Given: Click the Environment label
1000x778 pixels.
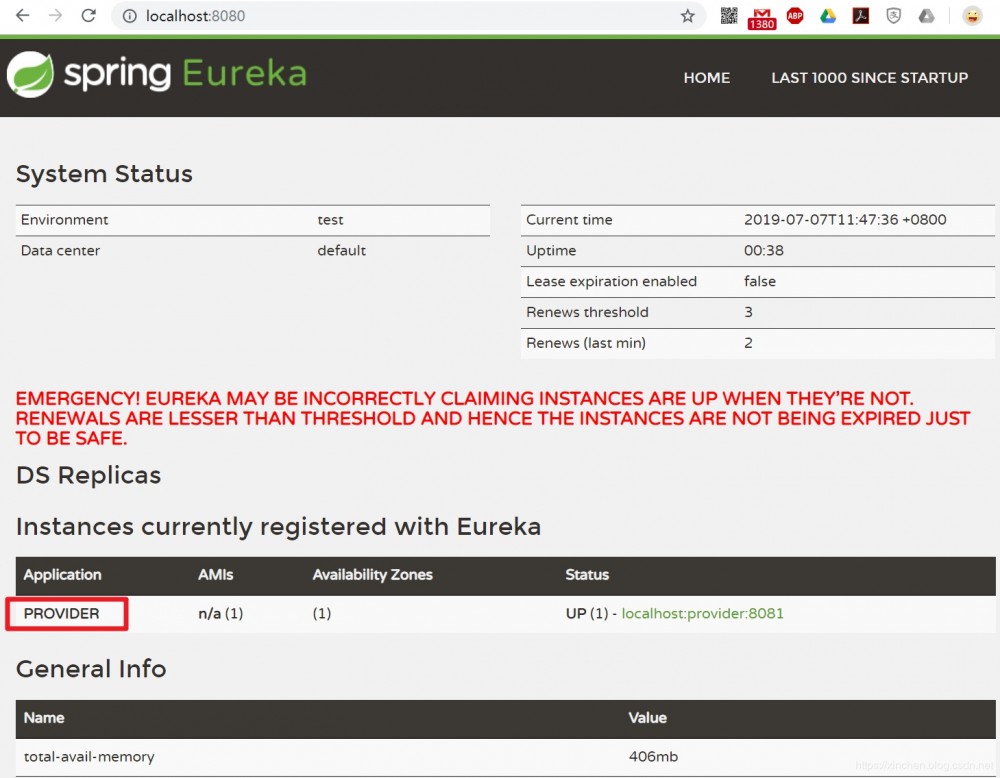Looking at the screenshot, I should (64, 220).
